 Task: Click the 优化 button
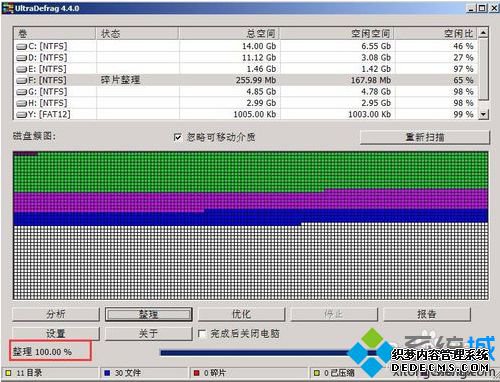pos(241,314)
